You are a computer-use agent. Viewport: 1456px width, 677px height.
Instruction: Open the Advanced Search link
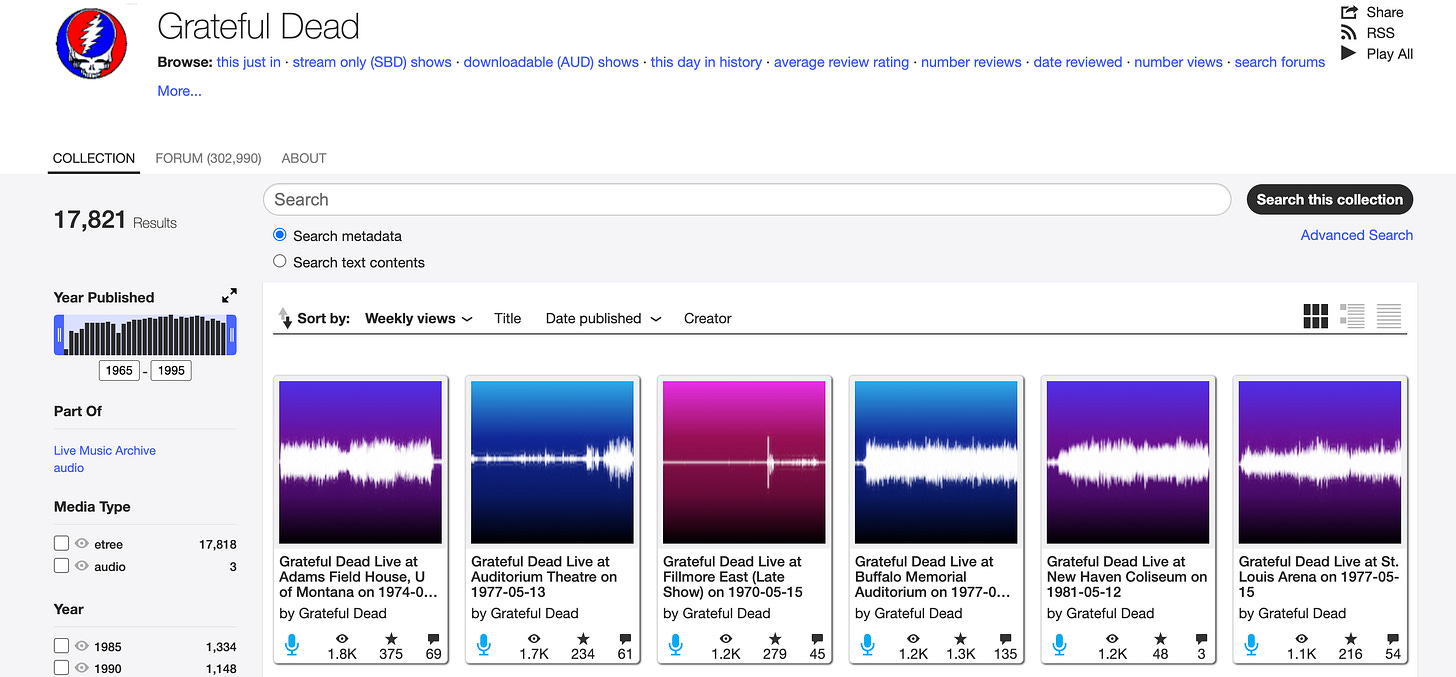[x=1356, y=235]
